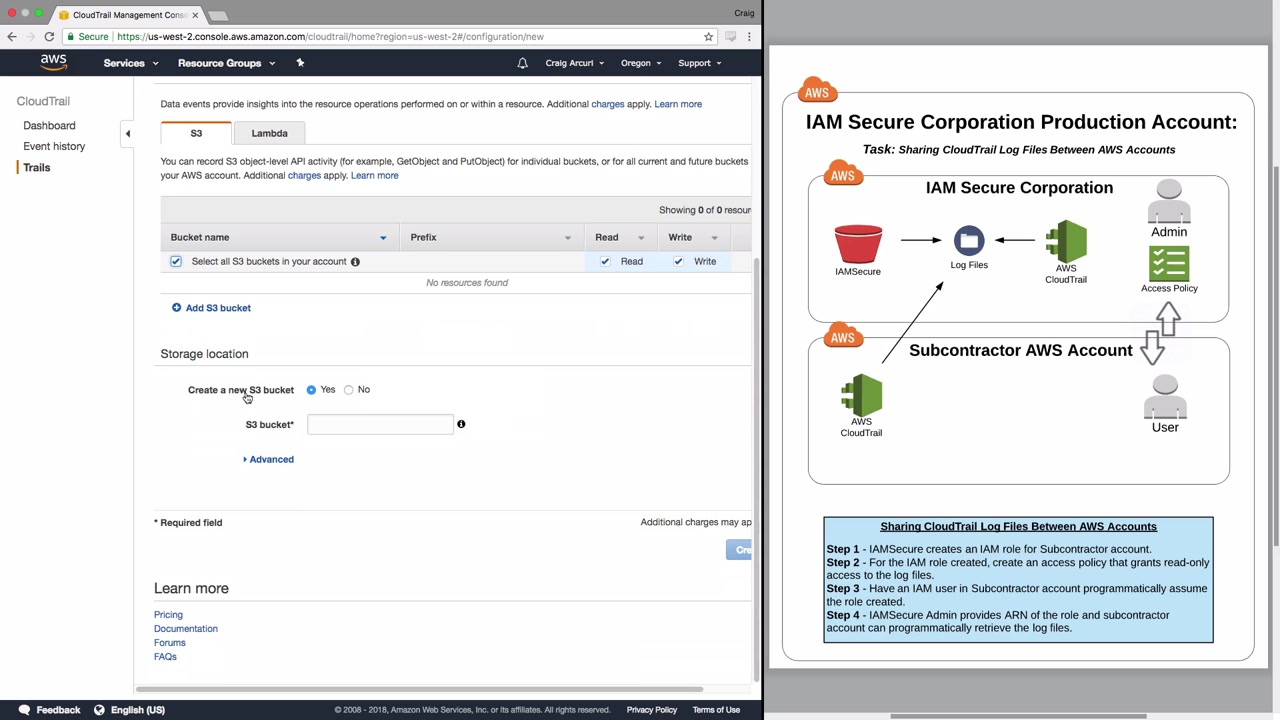
Task: Open AWS notifications bell
Action: tap(522, 63)
